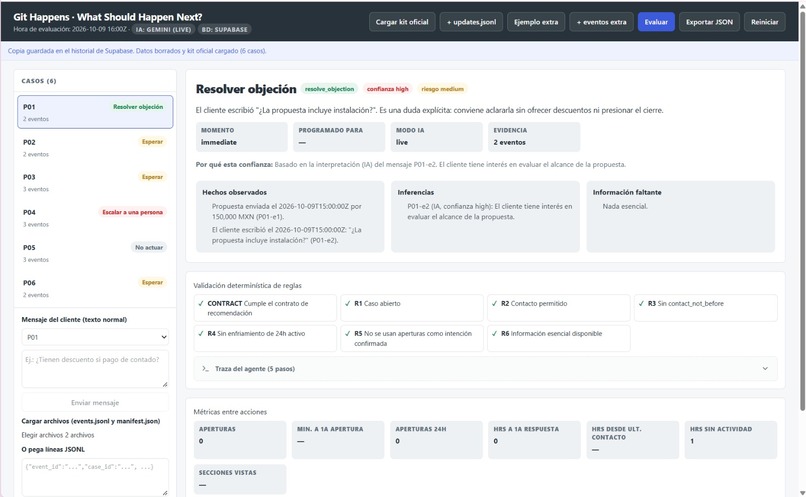Click the R3 Sin contact_not_before check mark

pos(642,303)
